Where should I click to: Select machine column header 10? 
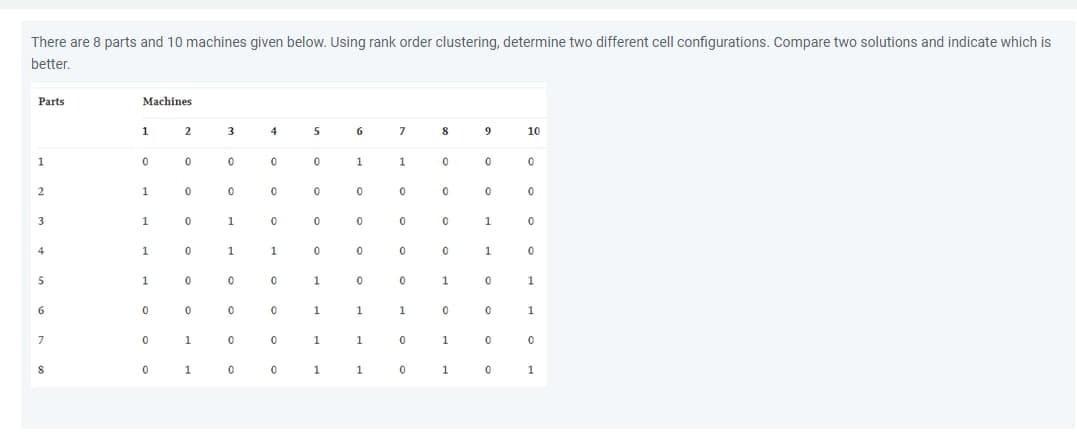(x=534, y=131)
